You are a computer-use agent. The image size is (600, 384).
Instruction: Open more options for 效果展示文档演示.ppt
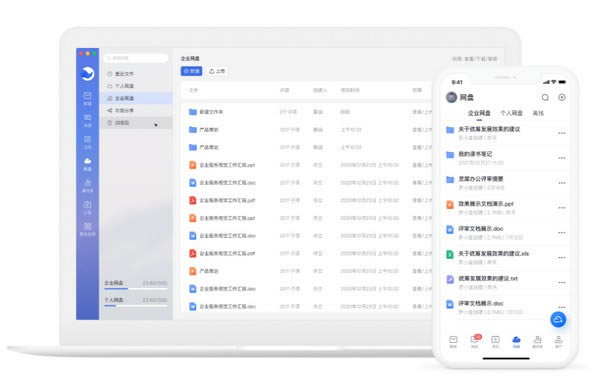click(561, 208)
